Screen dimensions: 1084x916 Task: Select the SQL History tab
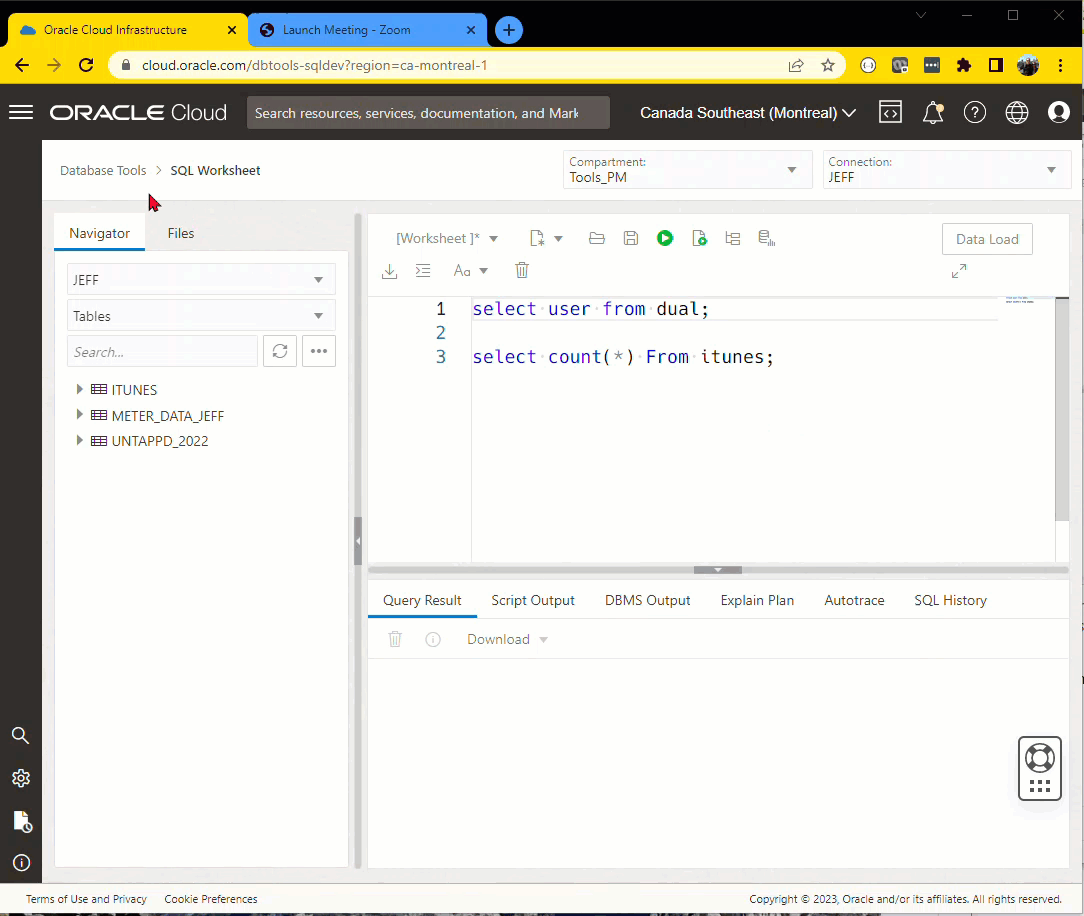point(950,600)
